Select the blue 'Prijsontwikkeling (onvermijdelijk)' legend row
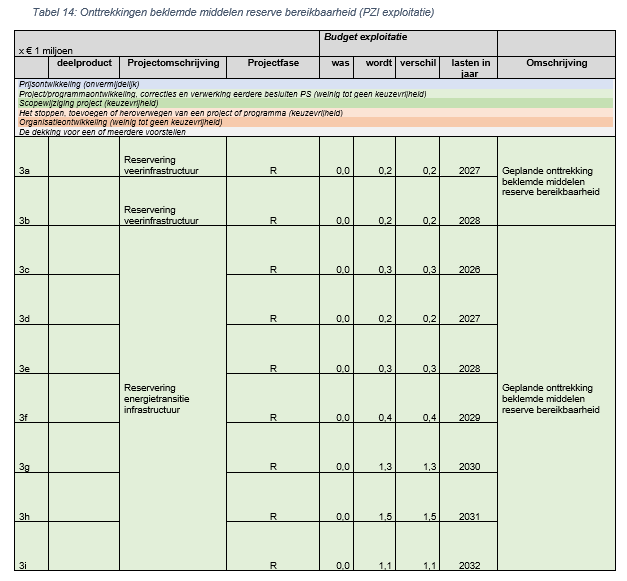The height and width of the screenshot is (581, 627). tap(78, 84)
